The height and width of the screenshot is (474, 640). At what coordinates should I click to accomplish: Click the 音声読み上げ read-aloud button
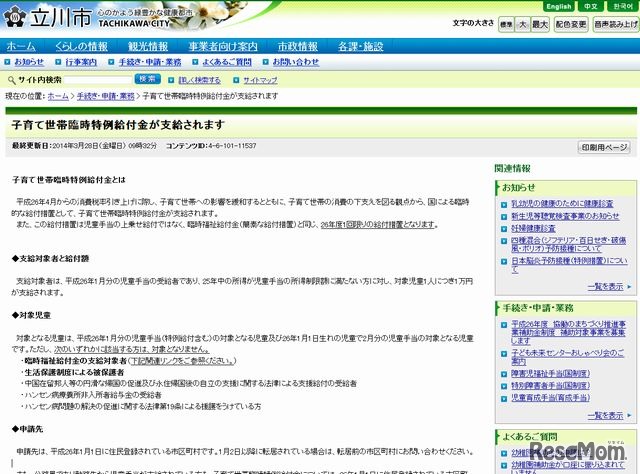(616, 24)
